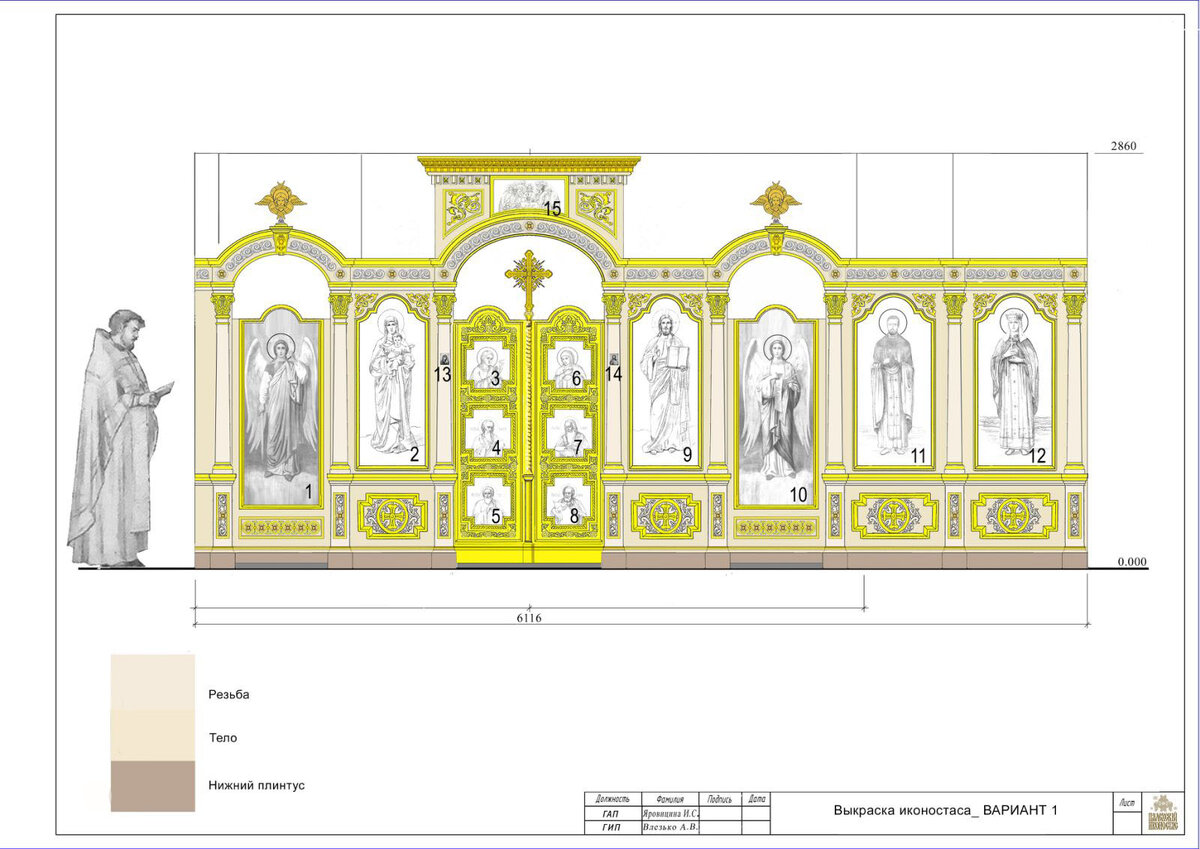The image size is (1200, 849).
Task: Click title 'Выкраска иконостаса_ ВАРИАНТ 1'
Action: click(x=945, y=811)
